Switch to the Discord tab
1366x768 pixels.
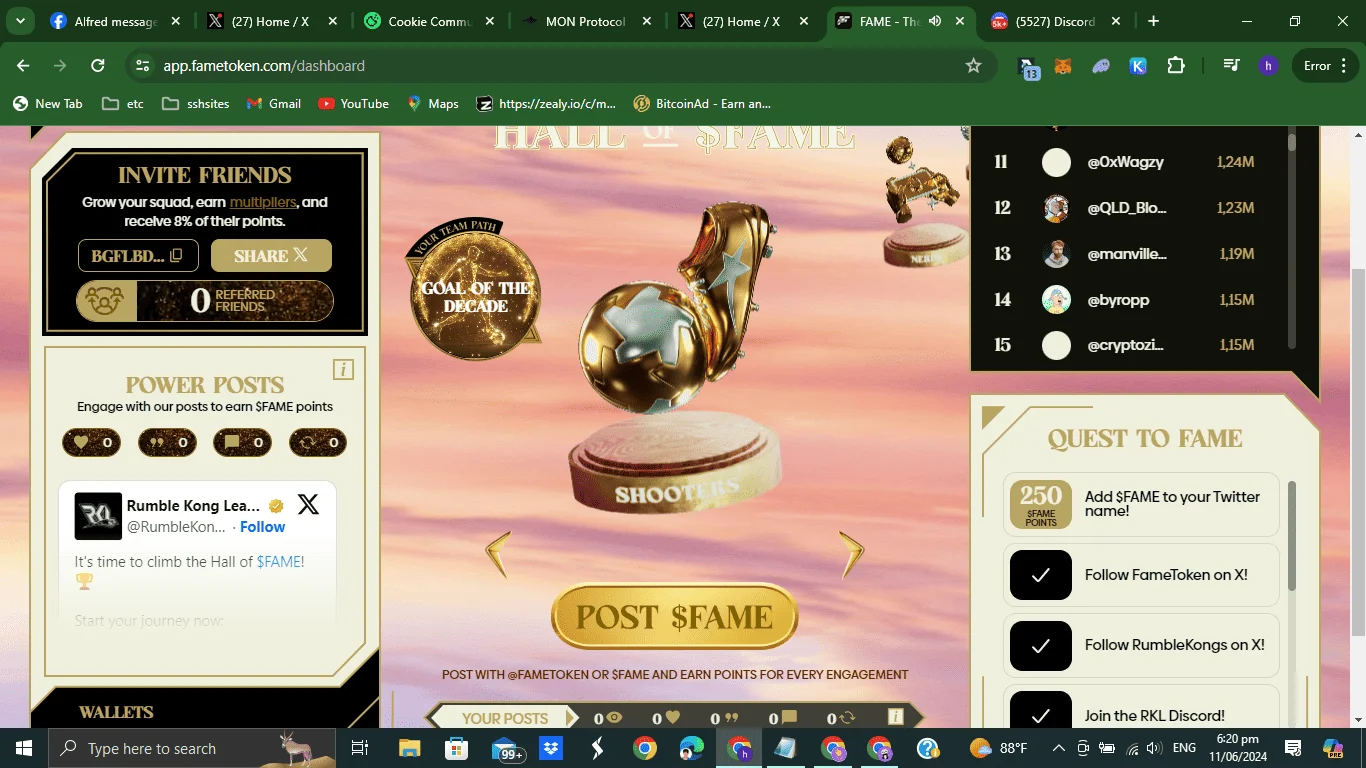1057,21
